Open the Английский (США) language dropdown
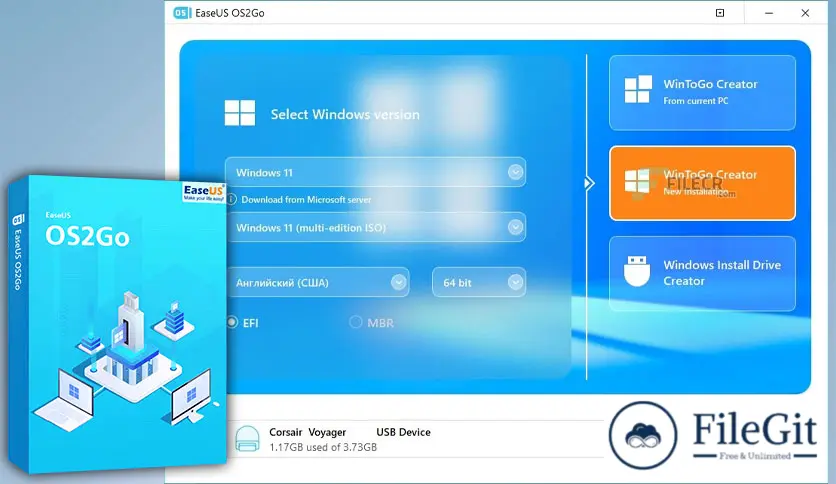Screen dimensions: 836x484 [x=317, y=283]
